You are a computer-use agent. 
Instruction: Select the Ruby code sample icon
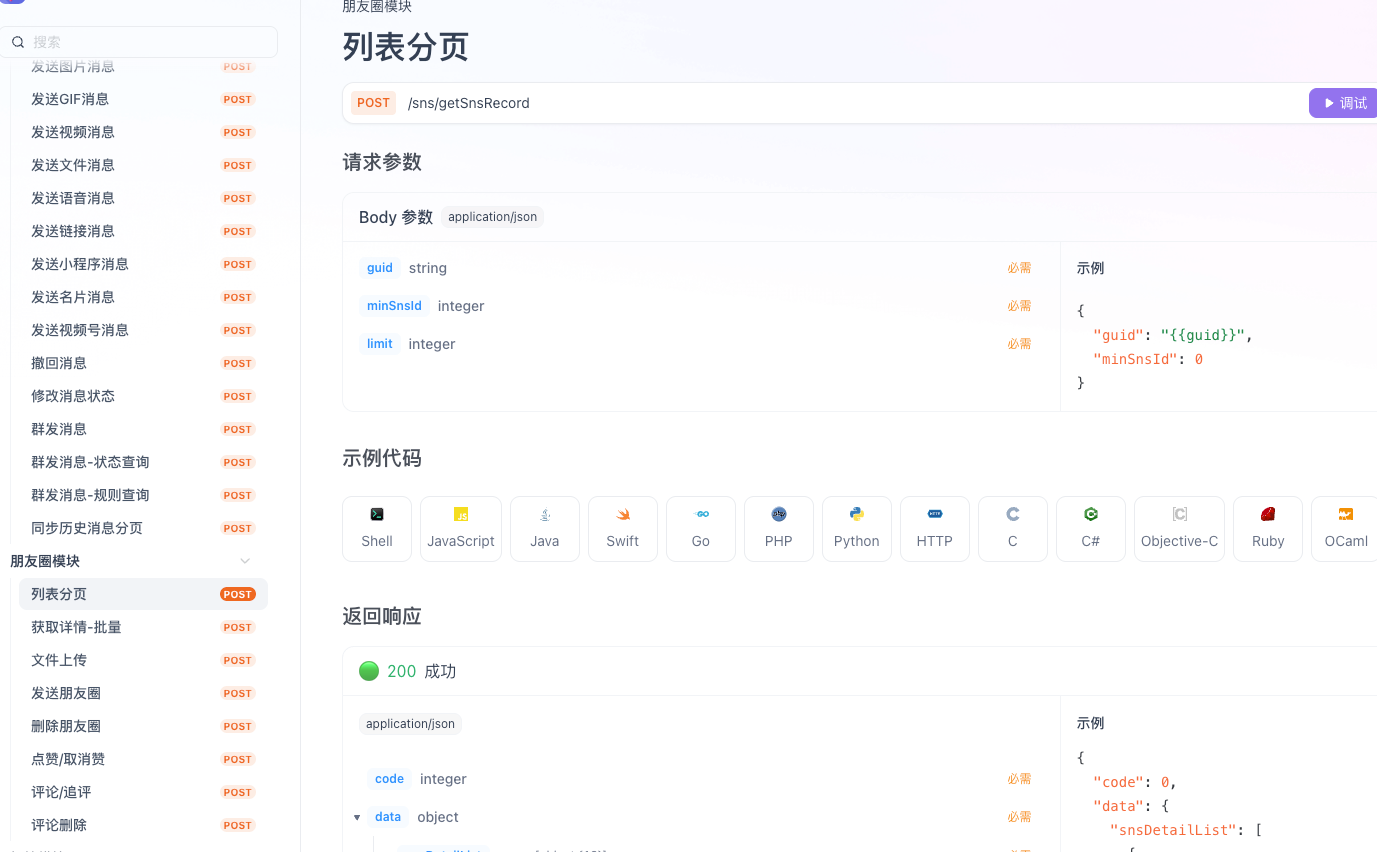[x=1267, y=528]
